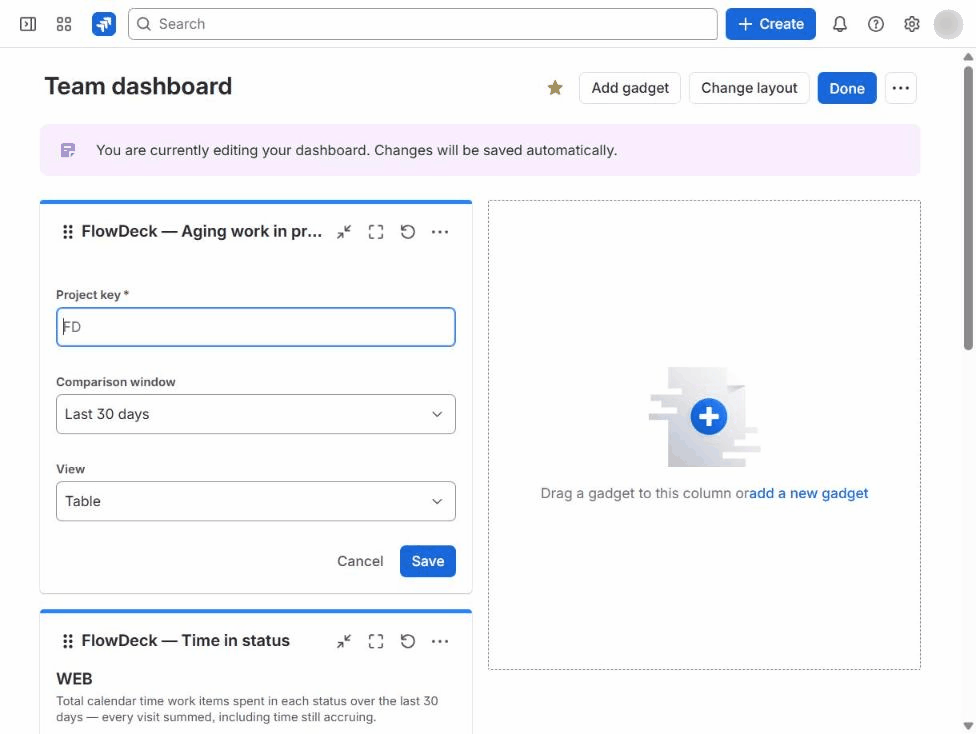Click the FlowDeck — Time in status title
The image size is (976, 734).
(185, 641)
